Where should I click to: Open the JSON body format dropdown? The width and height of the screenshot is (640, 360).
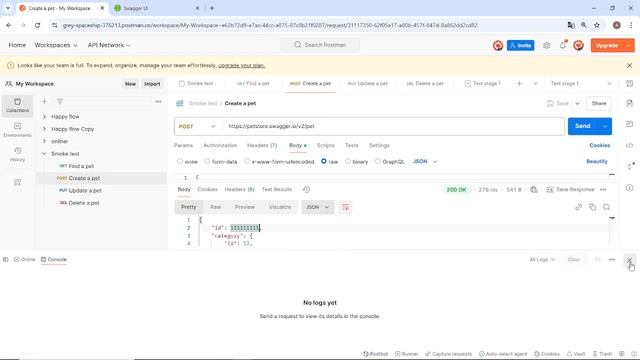click(x=425, y=162)
